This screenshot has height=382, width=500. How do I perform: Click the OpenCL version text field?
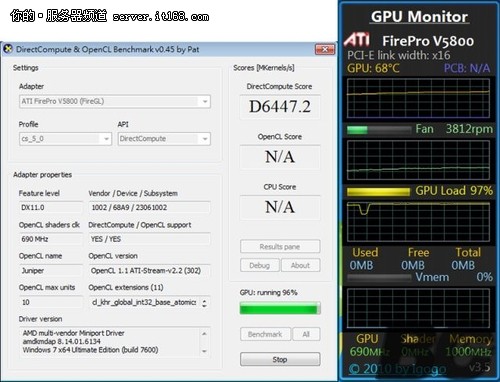point(149,271)
